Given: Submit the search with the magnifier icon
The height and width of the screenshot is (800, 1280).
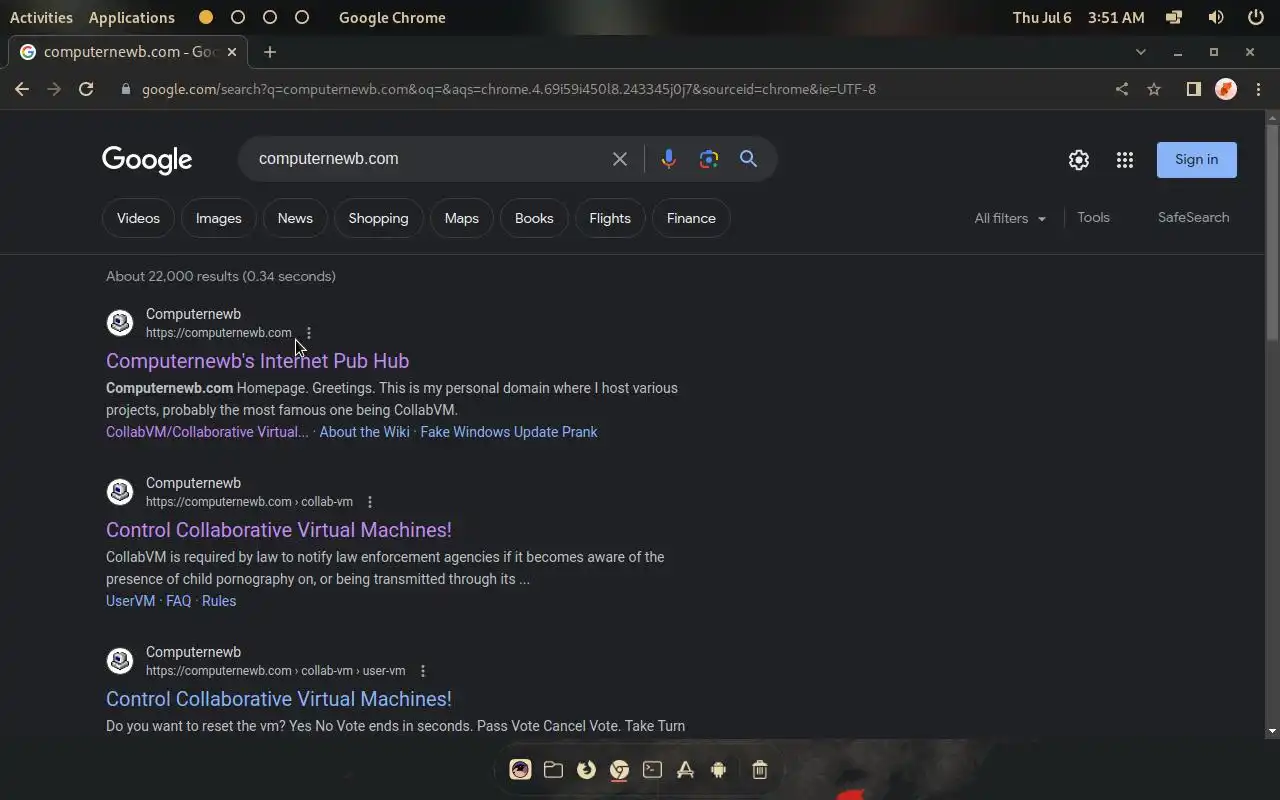Looking at the screenshot, I should click(x=748, y=159).
